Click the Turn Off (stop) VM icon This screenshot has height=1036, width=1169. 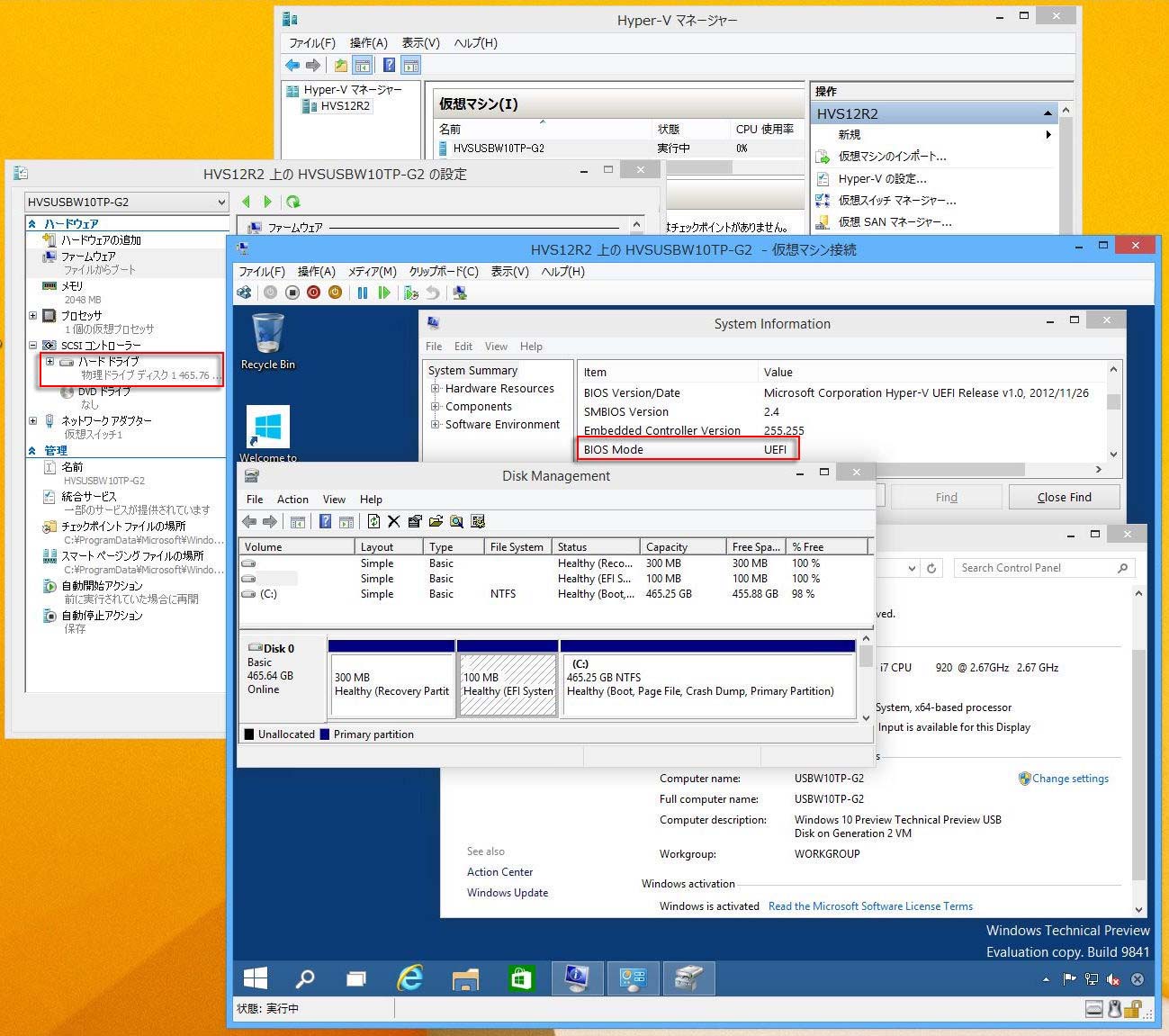tap(292, 293)
